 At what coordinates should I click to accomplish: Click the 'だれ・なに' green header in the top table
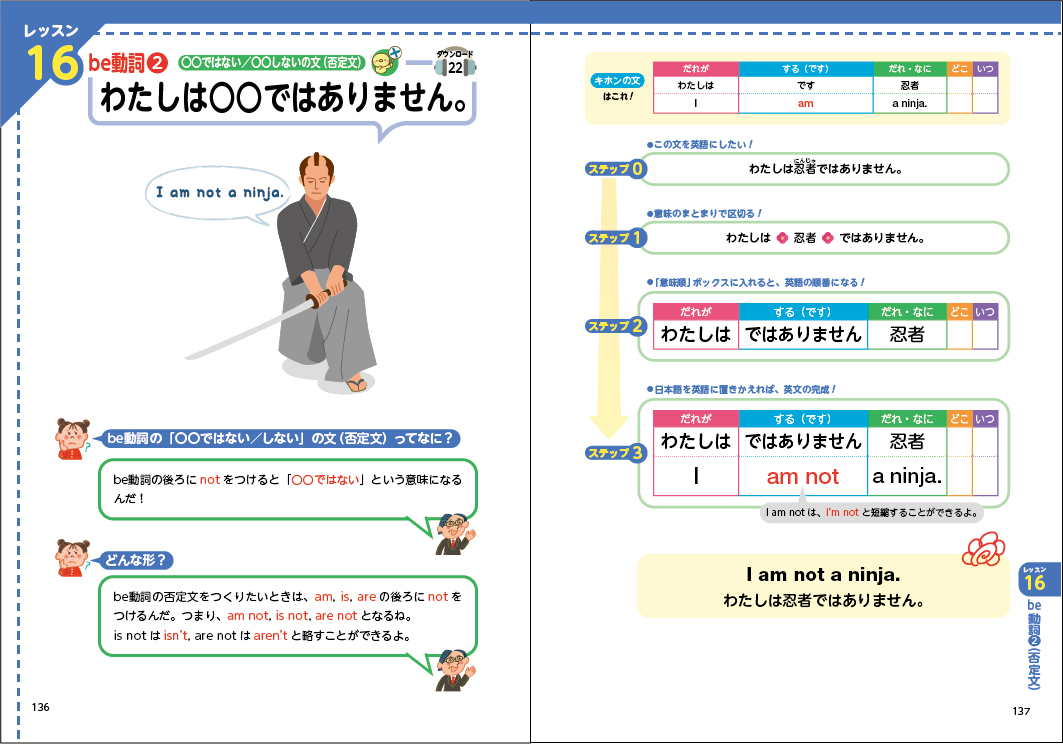909,68
